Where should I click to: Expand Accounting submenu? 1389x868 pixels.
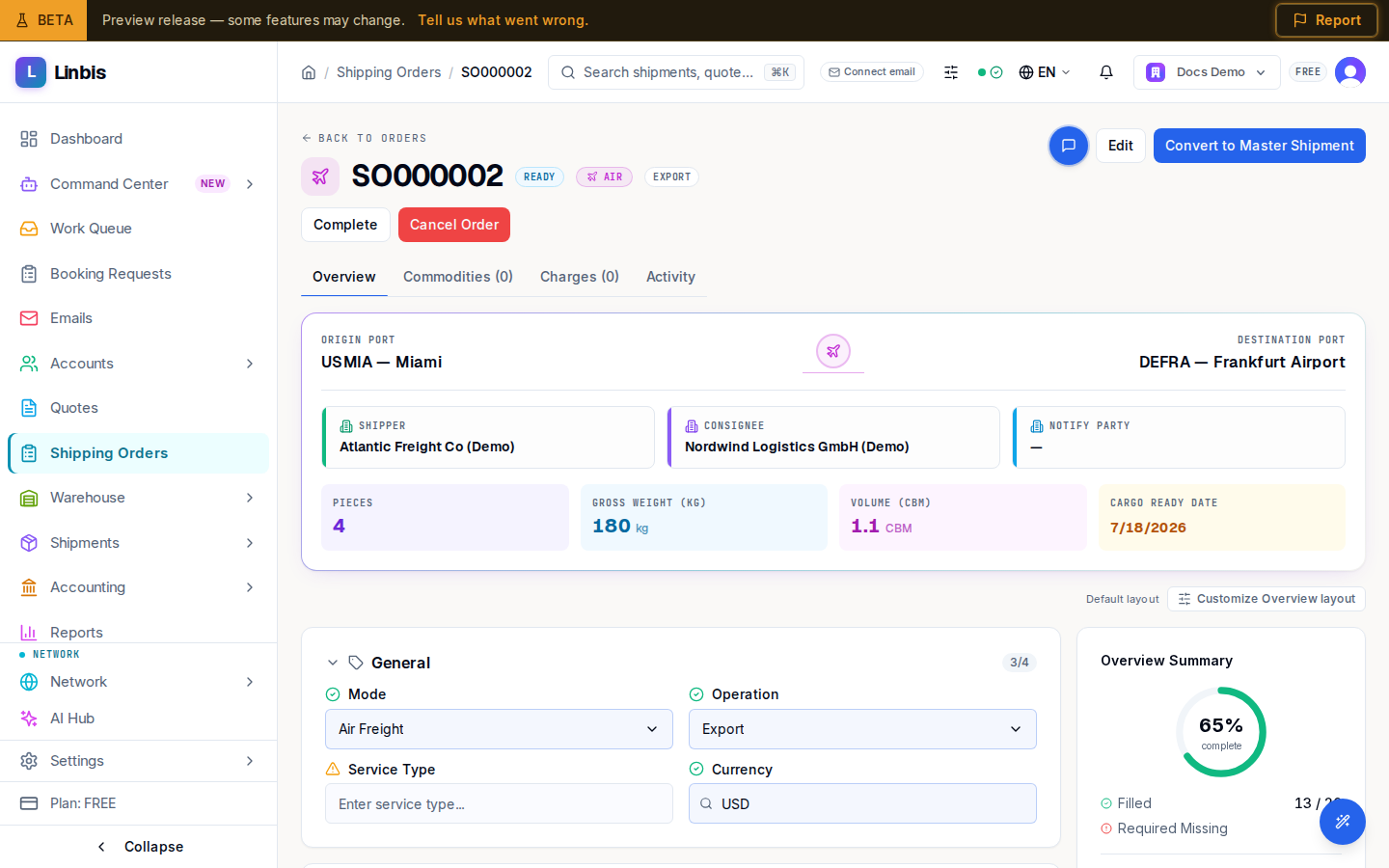coord(250,587)
